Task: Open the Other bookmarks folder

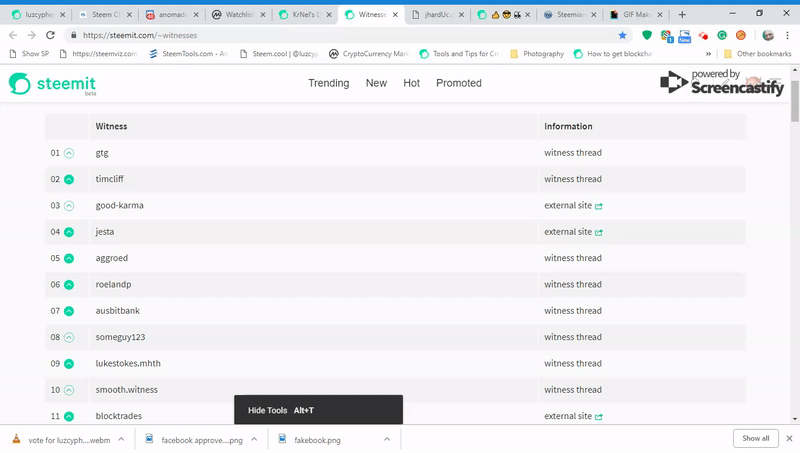Action: tap(757, 54)
